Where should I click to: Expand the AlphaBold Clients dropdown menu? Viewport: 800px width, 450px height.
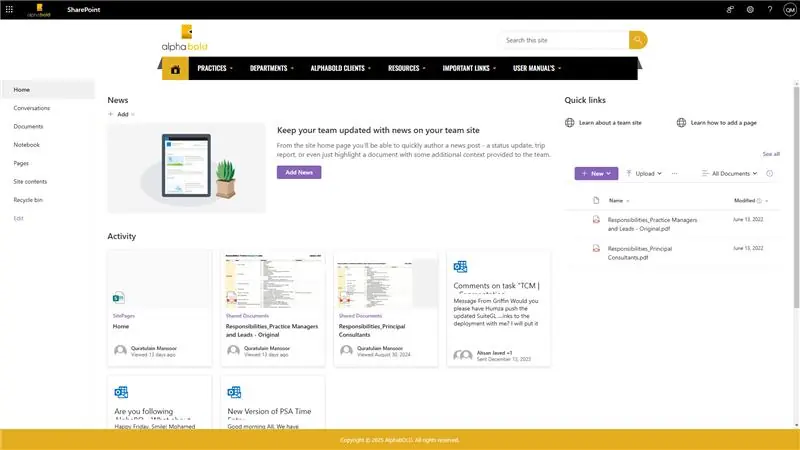point(340,68)
